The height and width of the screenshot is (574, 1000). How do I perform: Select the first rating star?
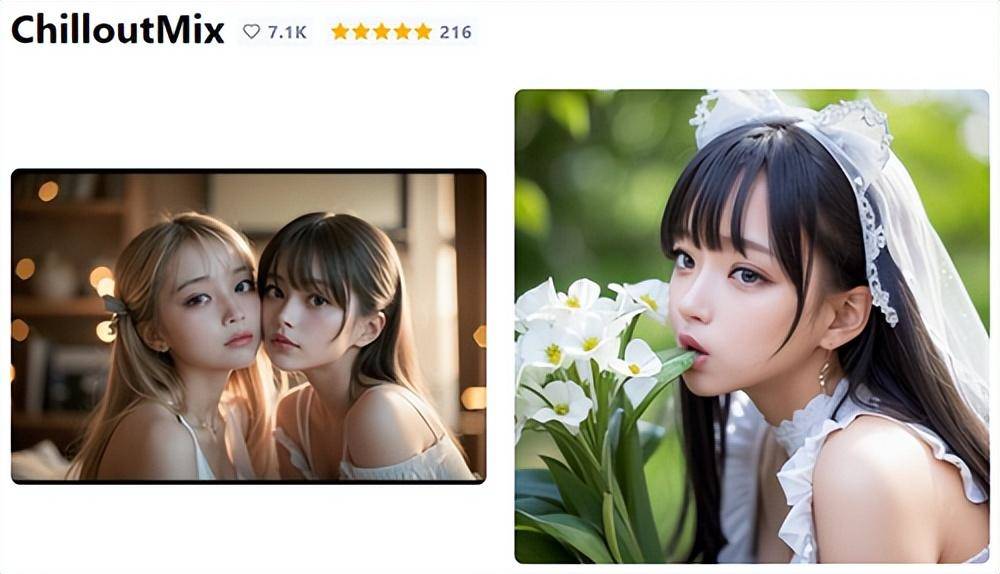pos(341,32)
